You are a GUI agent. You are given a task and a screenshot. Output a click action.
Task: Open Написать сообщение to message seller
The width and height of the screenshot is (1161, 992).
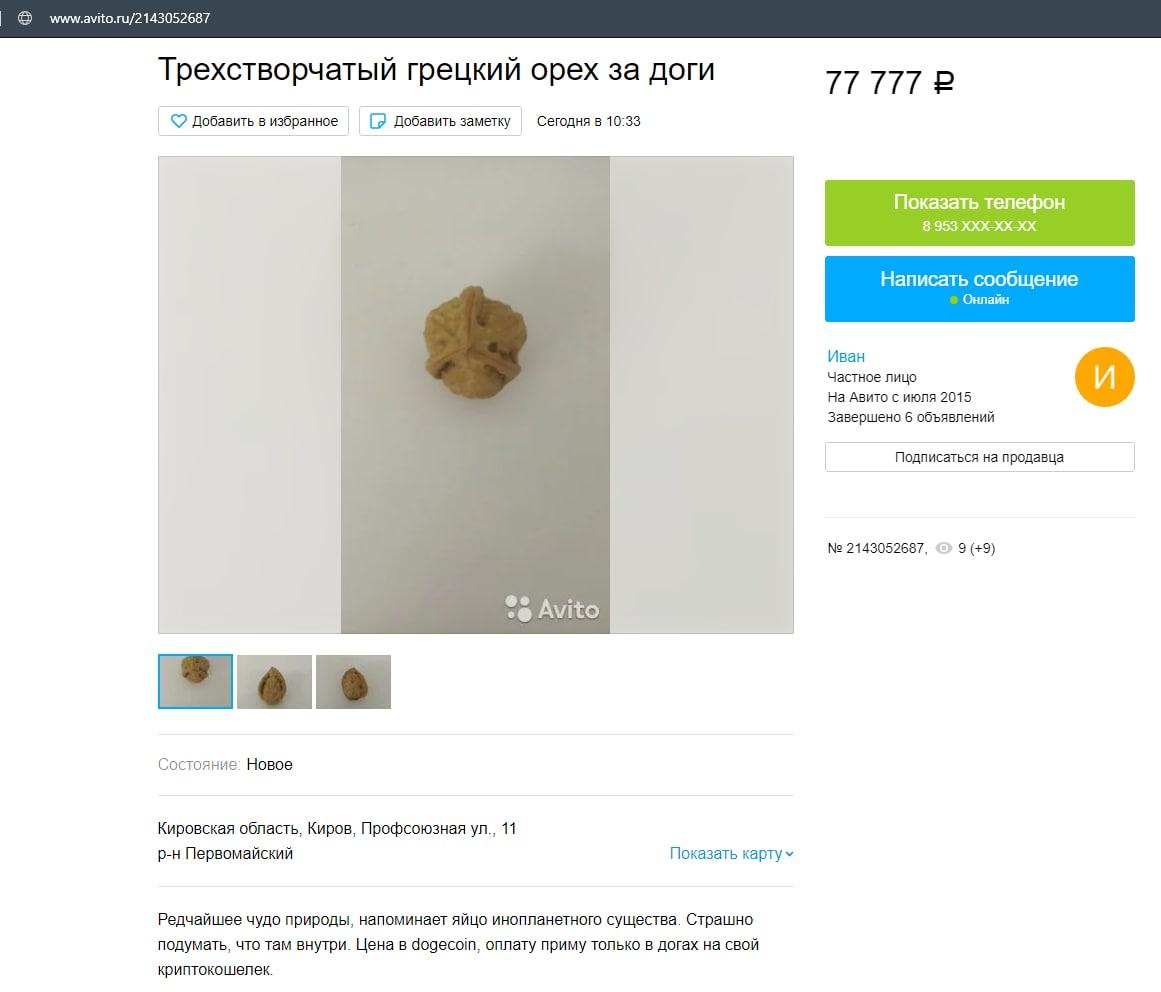980,289
